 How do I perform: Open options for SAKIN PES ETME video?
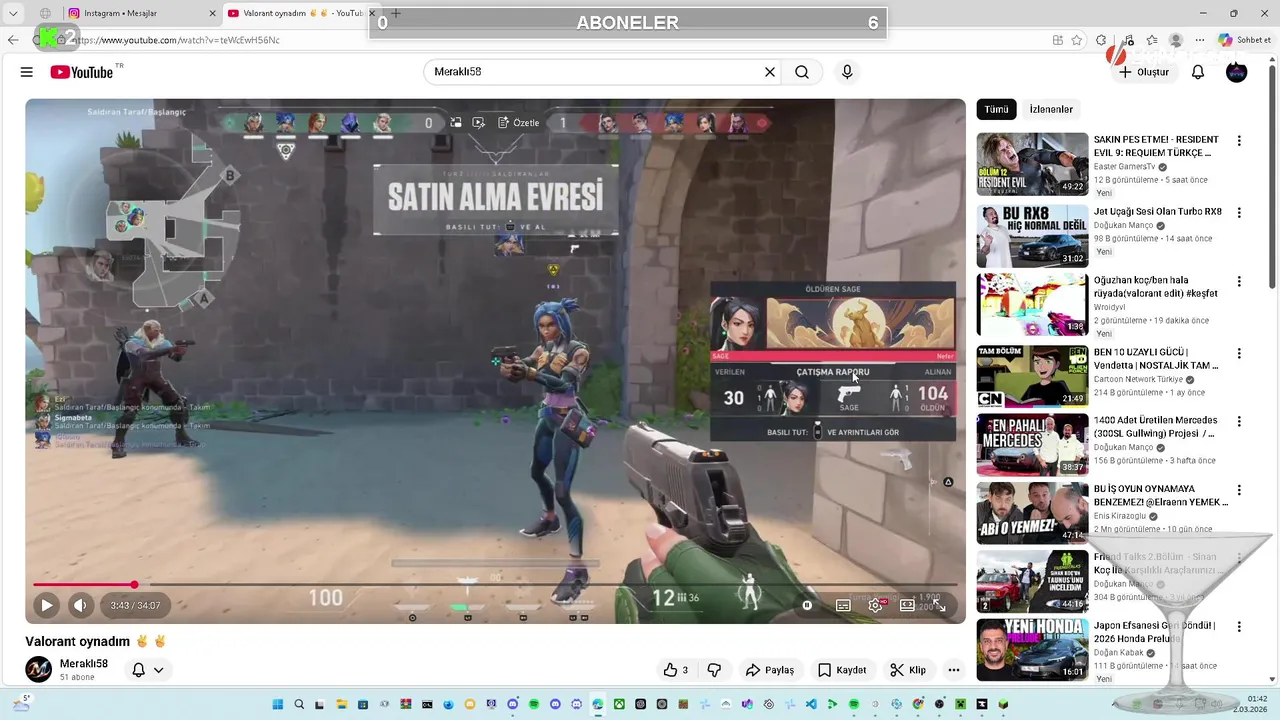[x=1239, y=141]
